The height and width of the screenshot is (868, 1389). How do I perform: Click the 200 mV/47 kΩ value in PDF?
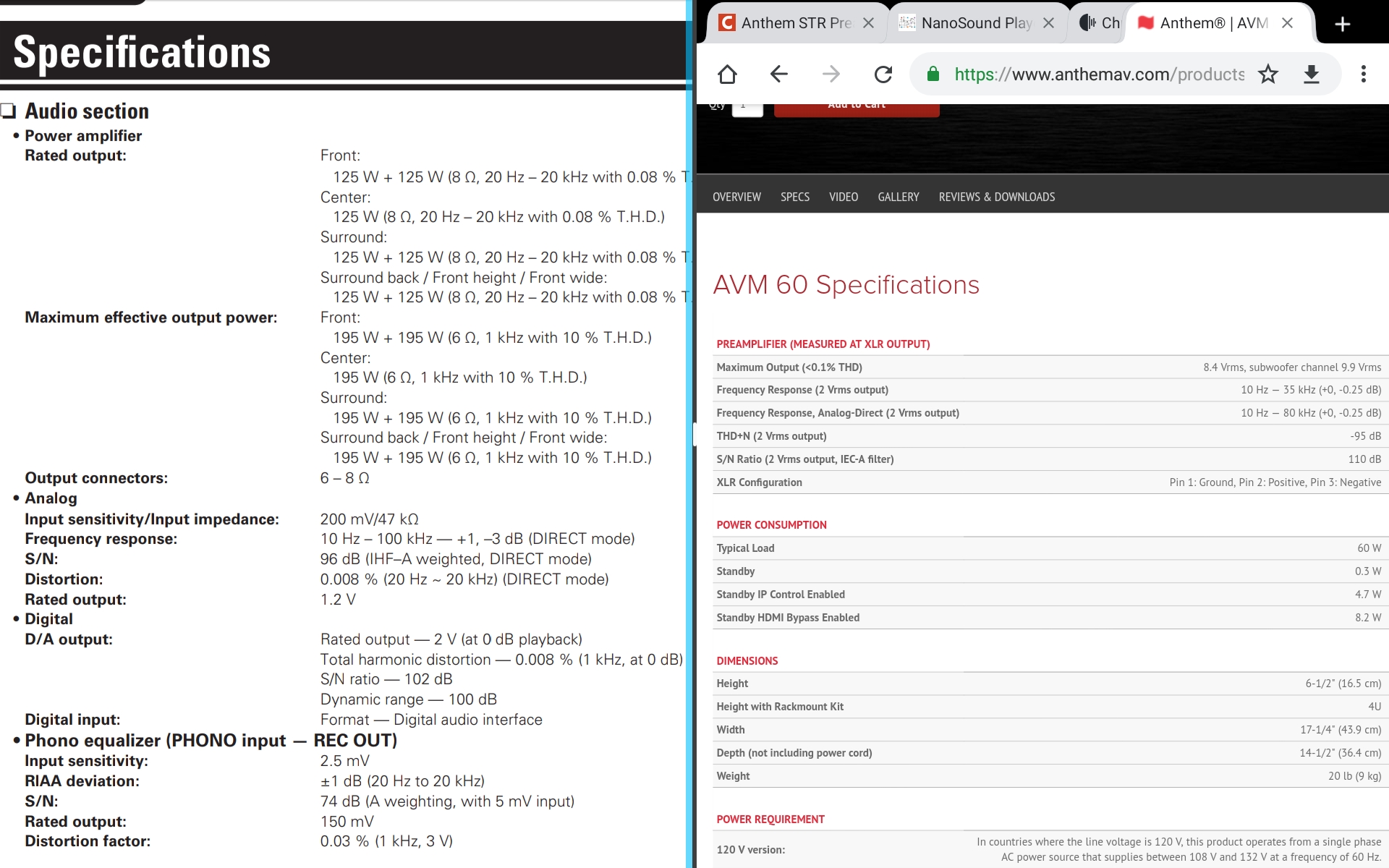click(370, 519)
